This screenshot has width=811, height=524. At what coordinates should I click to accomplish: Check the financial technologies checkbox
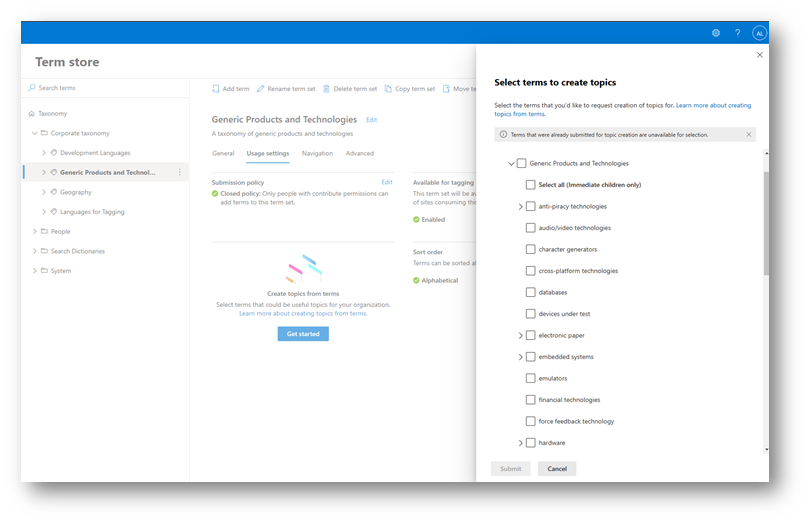531,400
